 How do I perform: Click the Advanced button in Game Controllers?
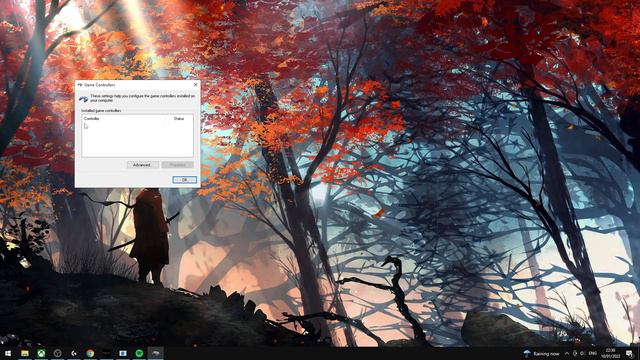pos(142,165)
